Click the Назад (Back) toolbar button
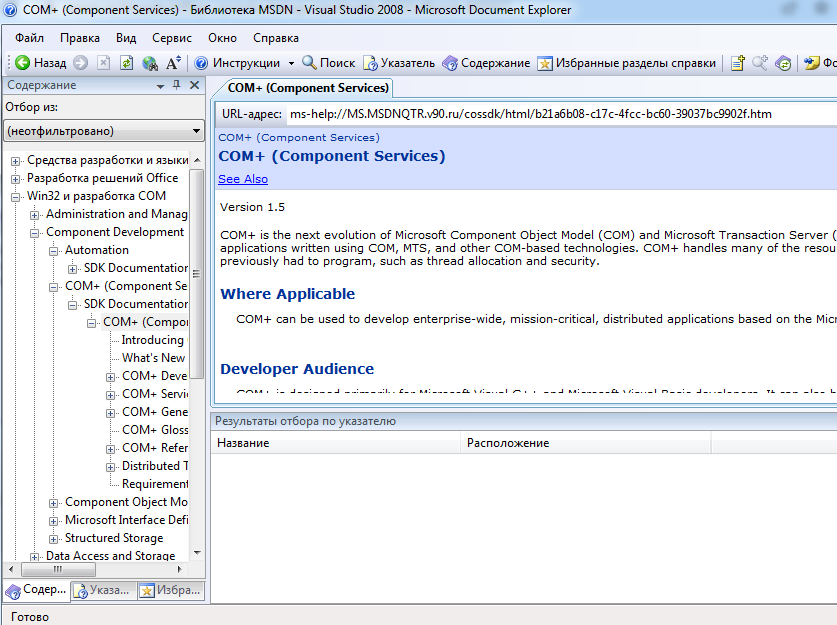Image resolution: width=837 pixels, height=625 pixels. (x=41, y=63)
